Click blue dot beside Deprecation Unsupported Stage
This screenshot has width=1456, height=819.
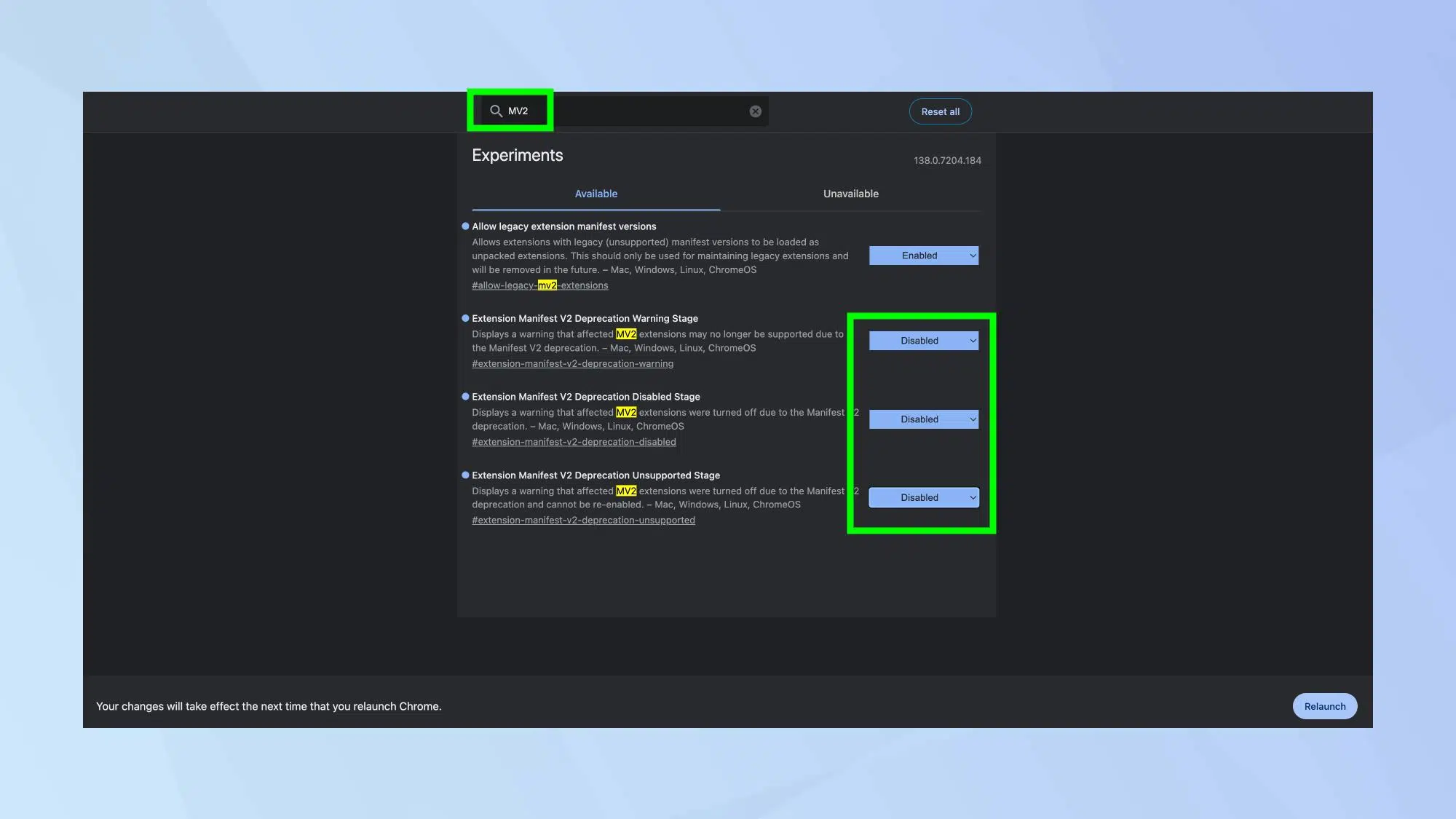point(465,475)
